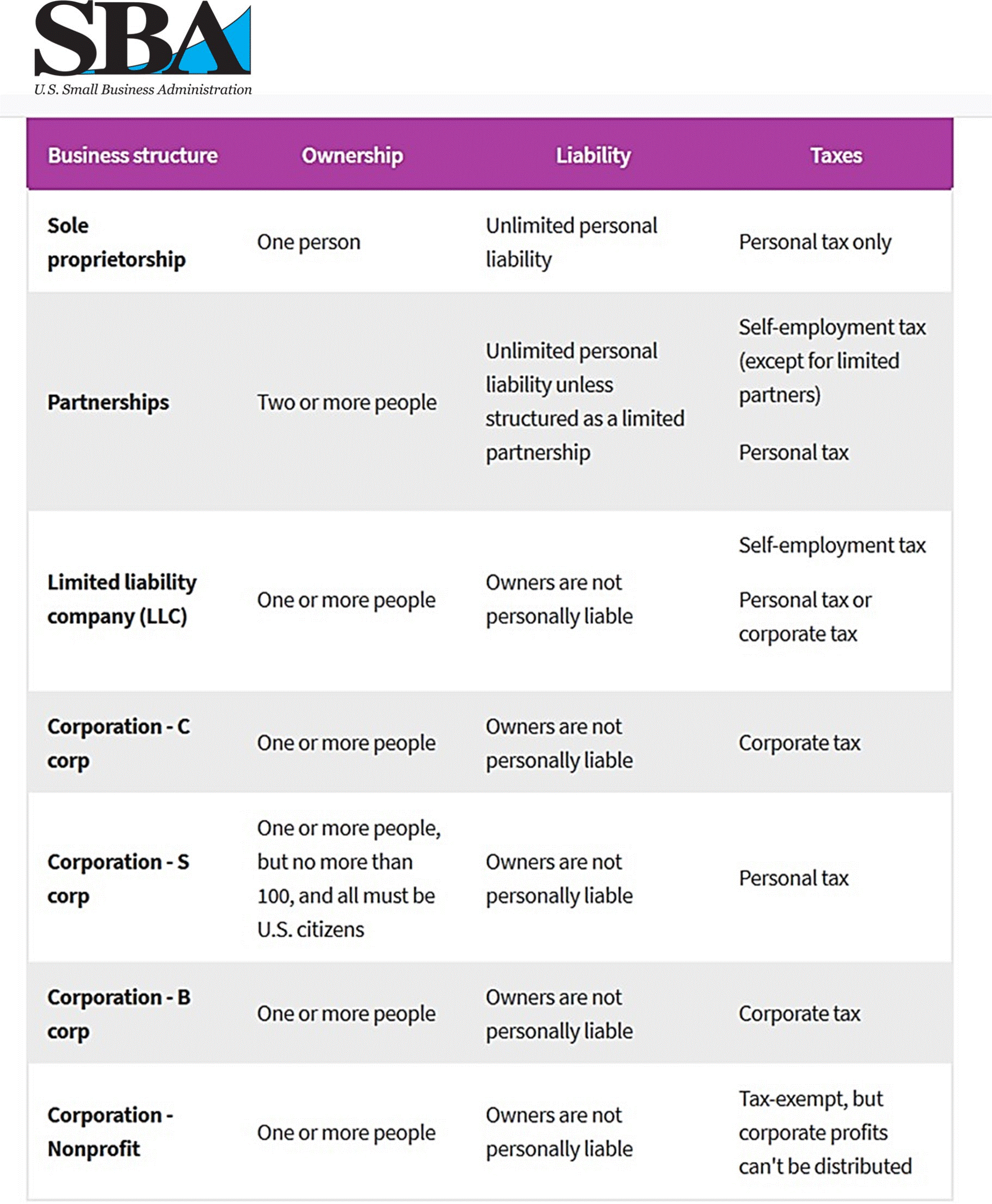This screenshot has height=1204, width=992.
Task: Select the Taxes column header
Action: [x=836, y=156]
